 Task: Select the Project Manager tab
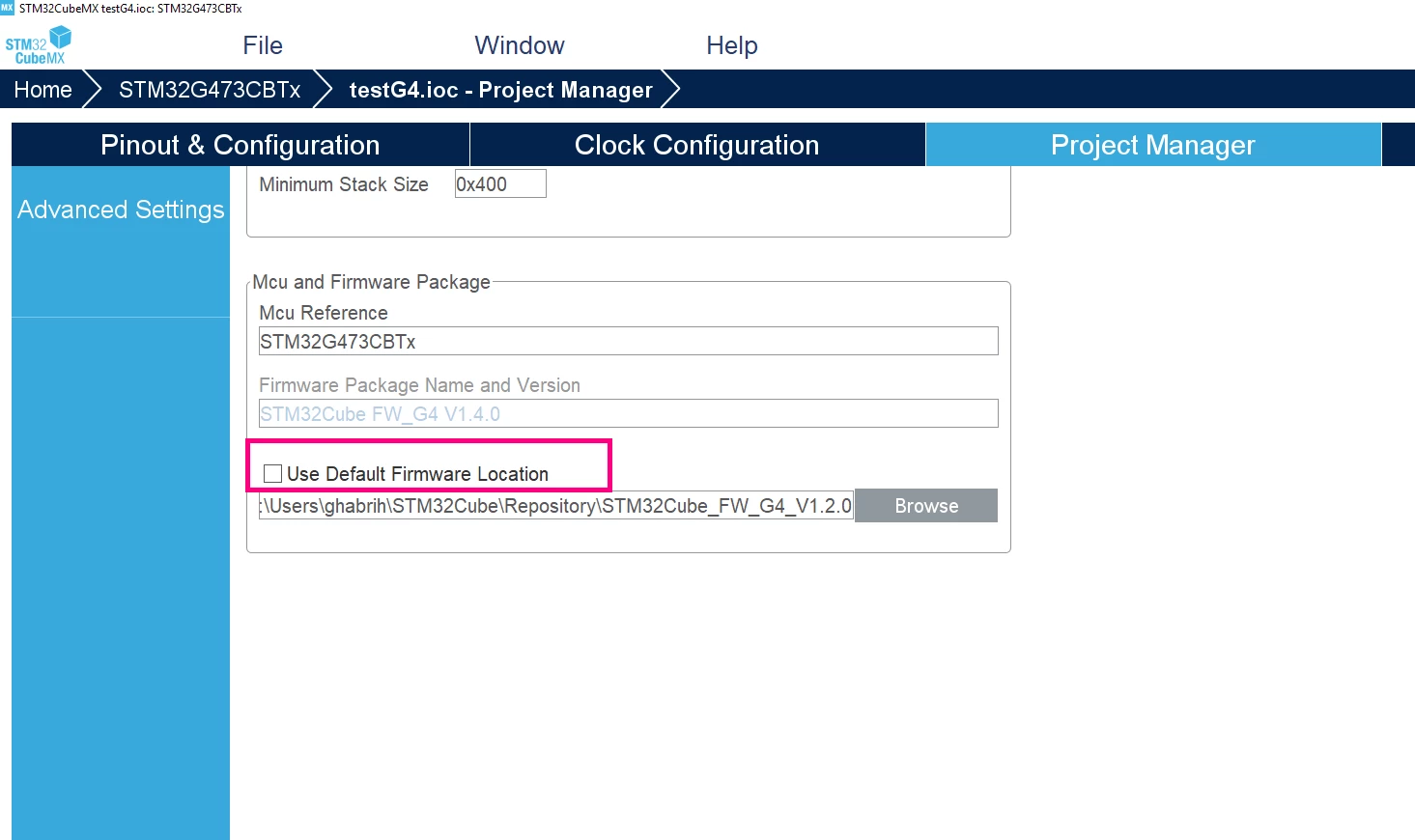[x=1153, y=145]
